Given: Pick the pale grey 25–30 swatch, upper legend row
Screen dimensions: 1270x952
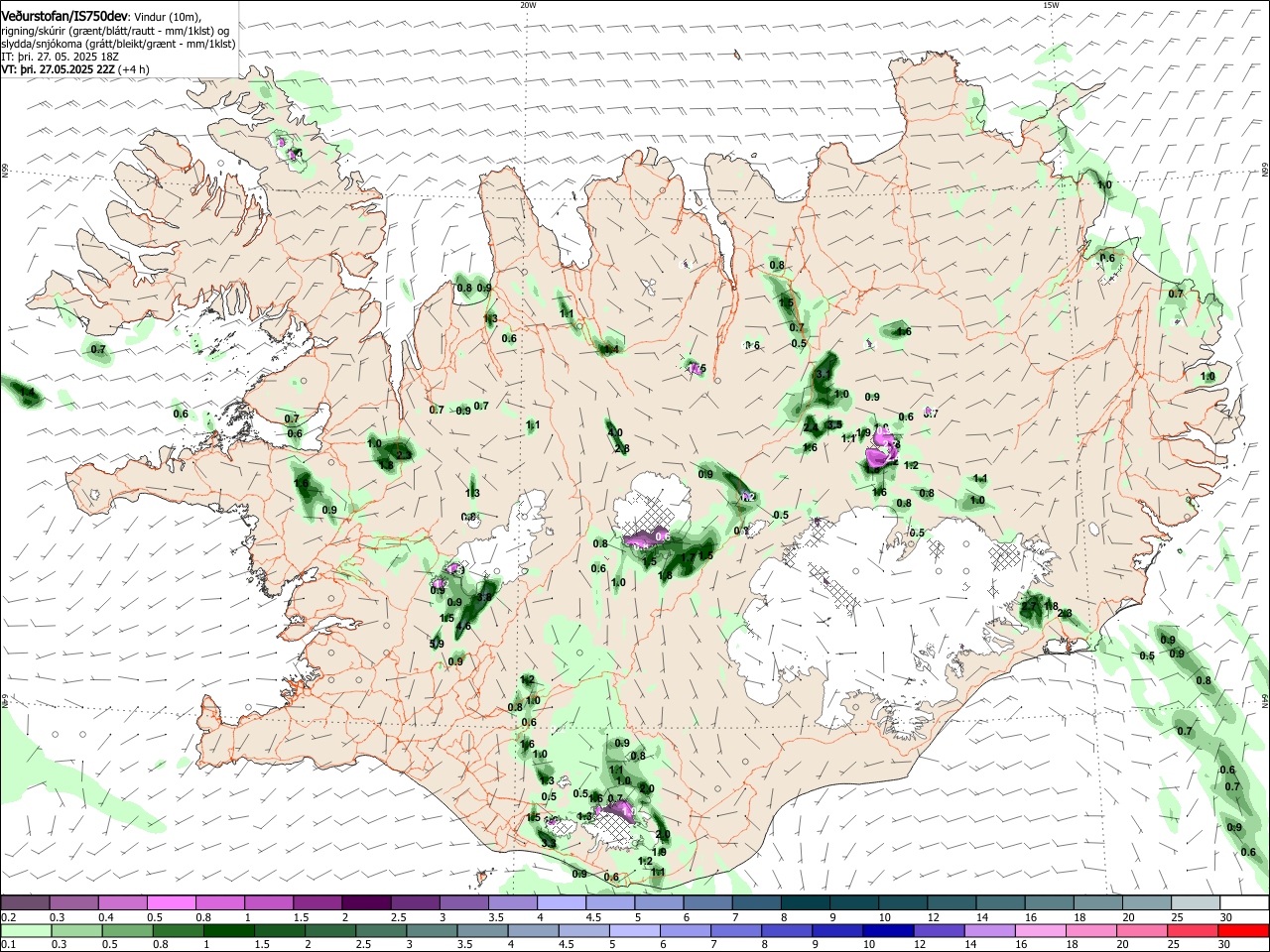Looking at the screenshot, I should pyautogui.click(x=1196, y=902).
